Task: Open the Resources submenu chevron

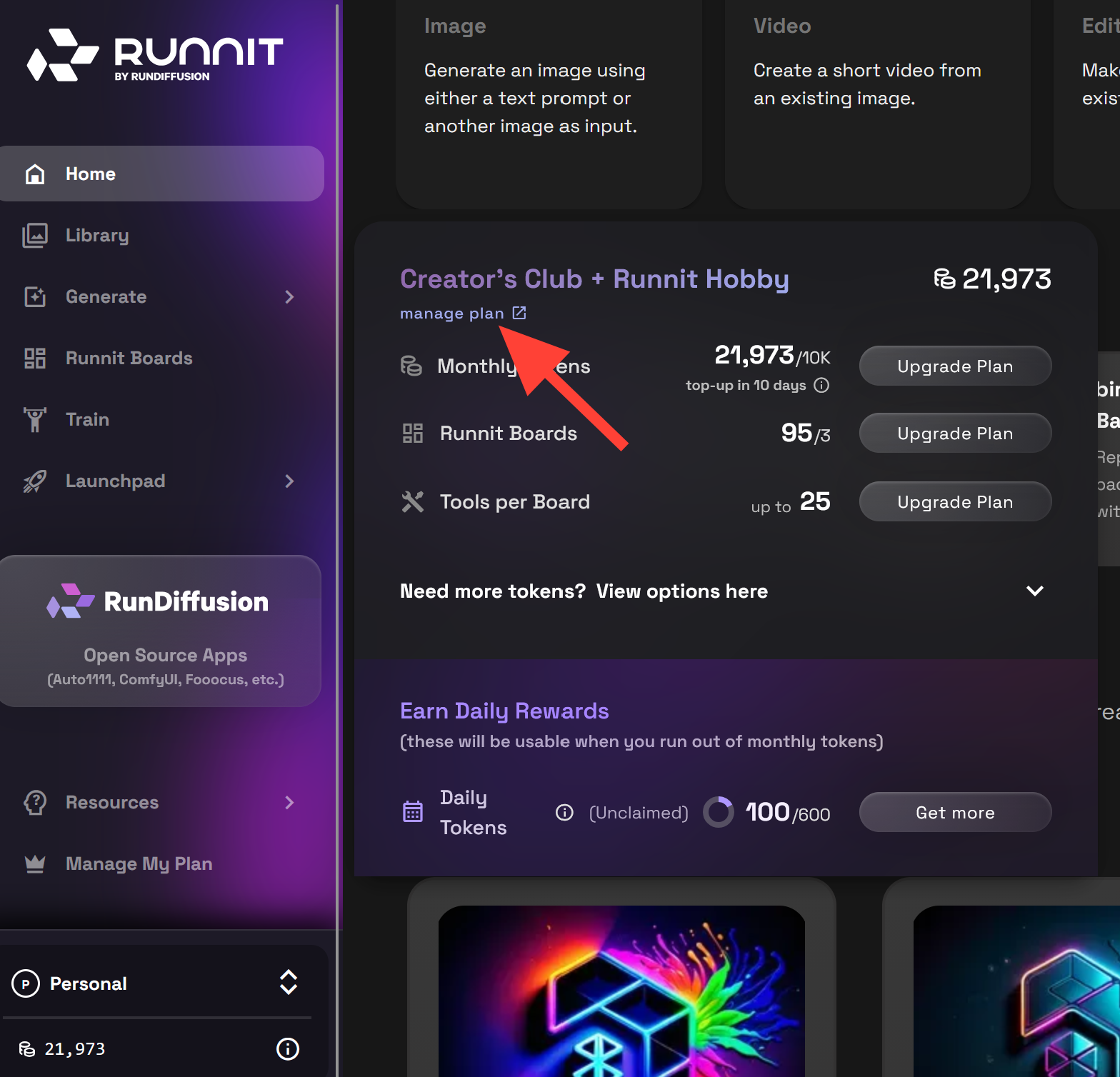Action: click(289, 802)
